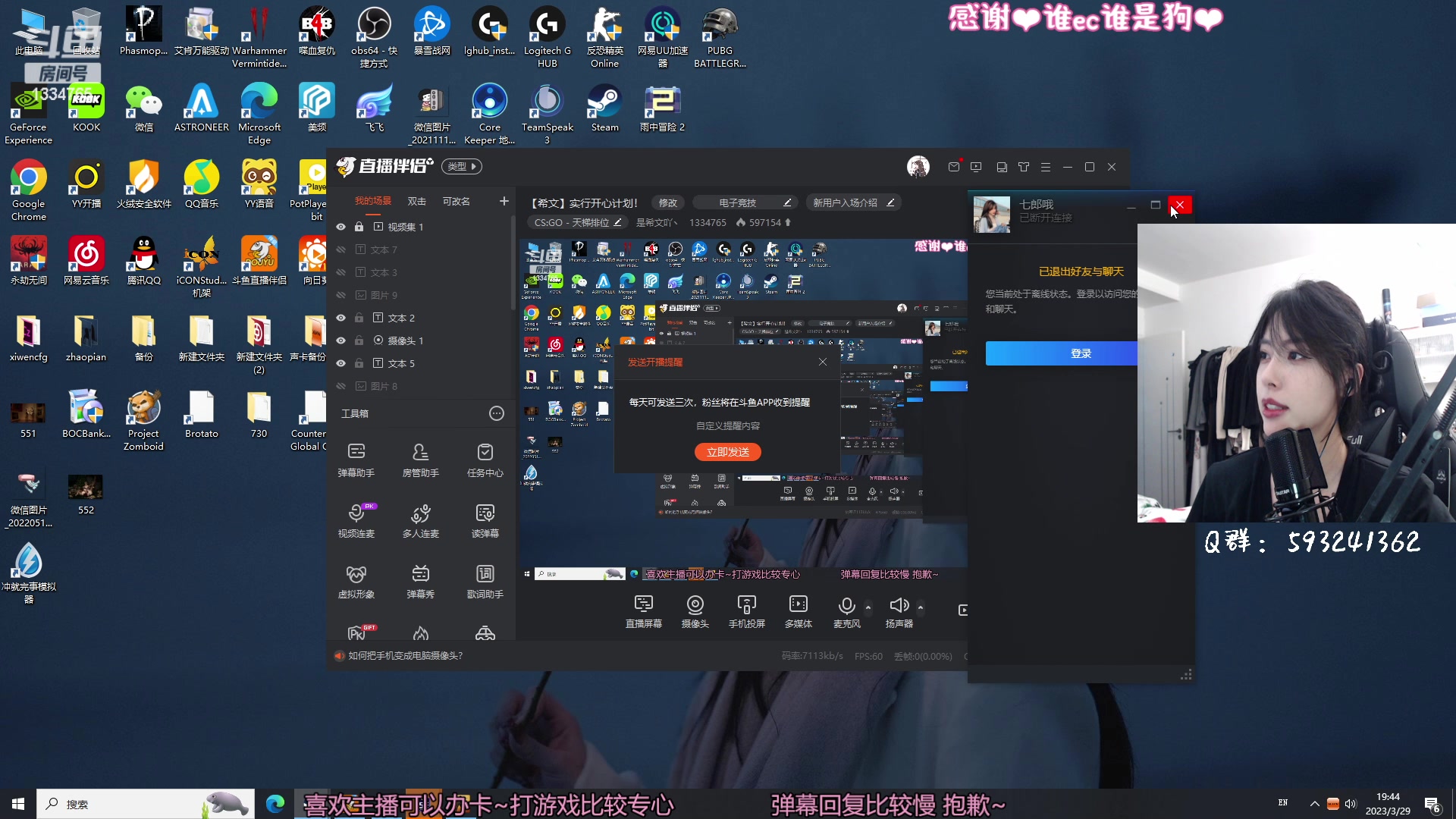Expand speaker volume arrow
The image size is (1456, 819).
click(920, 607)
